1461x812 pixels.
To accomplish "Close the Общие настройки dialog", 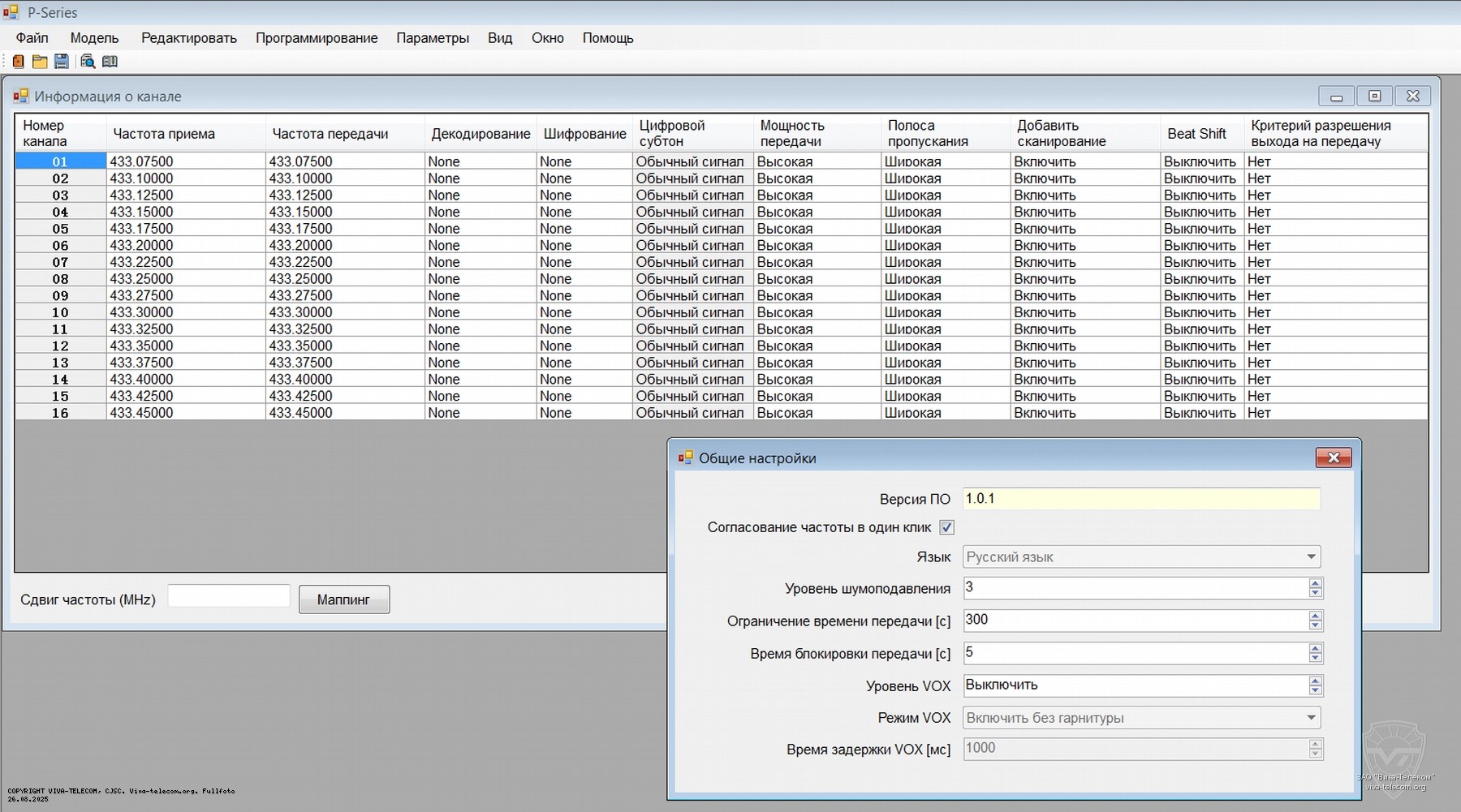I will [x=1333, y=458].
